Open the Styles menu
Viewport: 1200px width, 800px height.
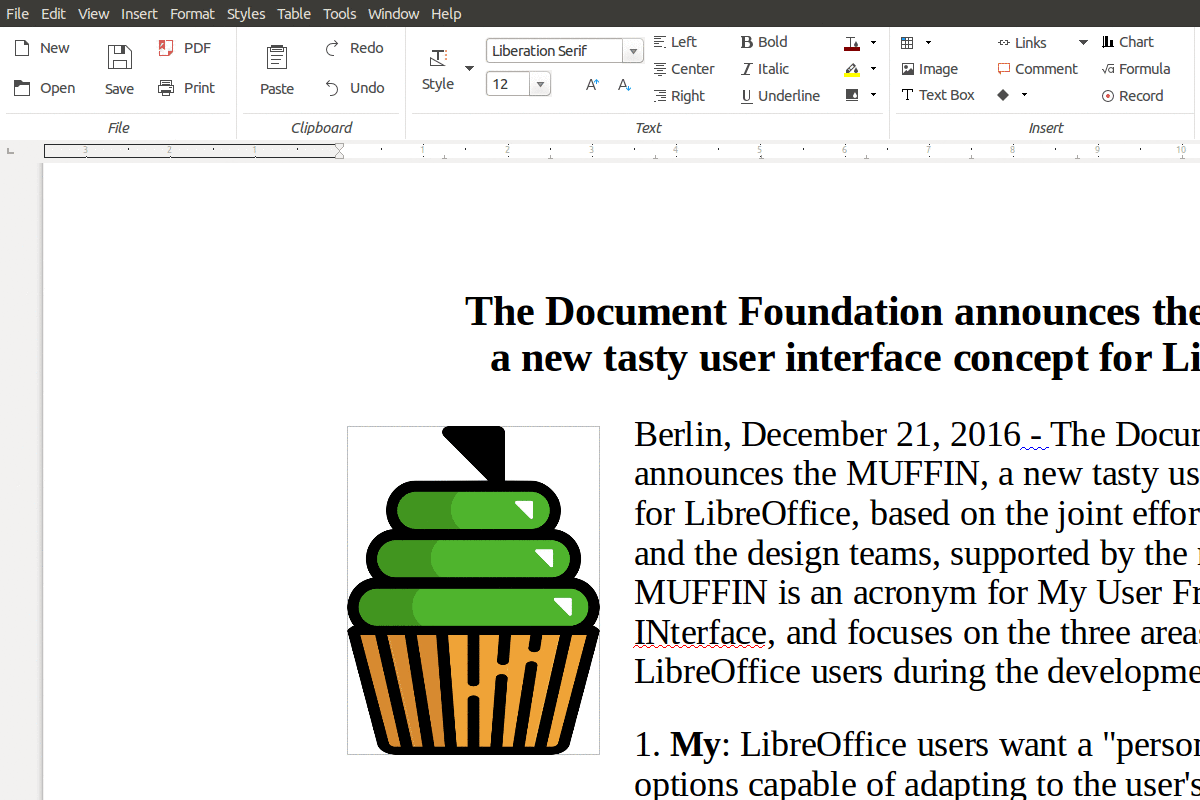(246, 13)
